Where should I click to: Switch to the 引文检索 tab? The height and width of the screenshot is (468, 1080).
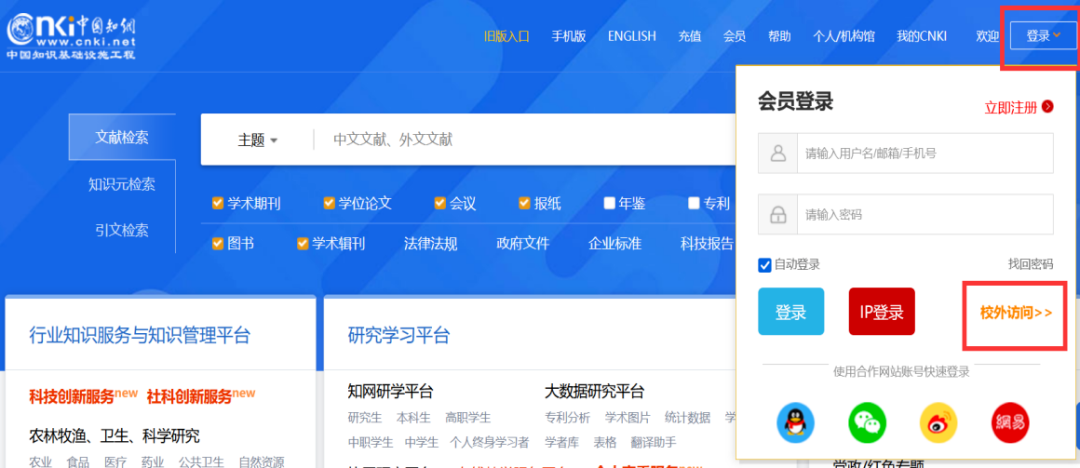[122, 230]
